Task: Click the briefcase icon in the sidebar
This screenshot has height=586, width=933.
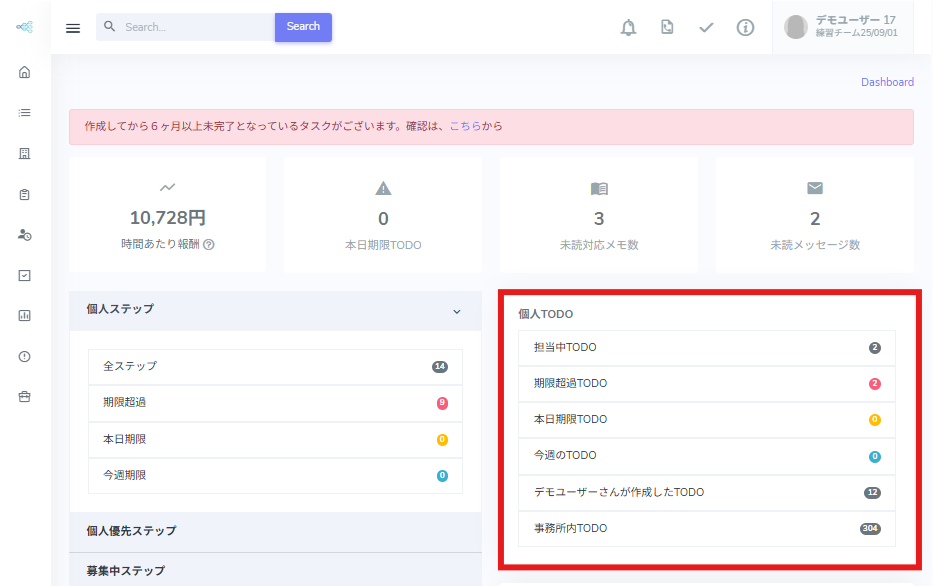Action: tap(25, 396)
